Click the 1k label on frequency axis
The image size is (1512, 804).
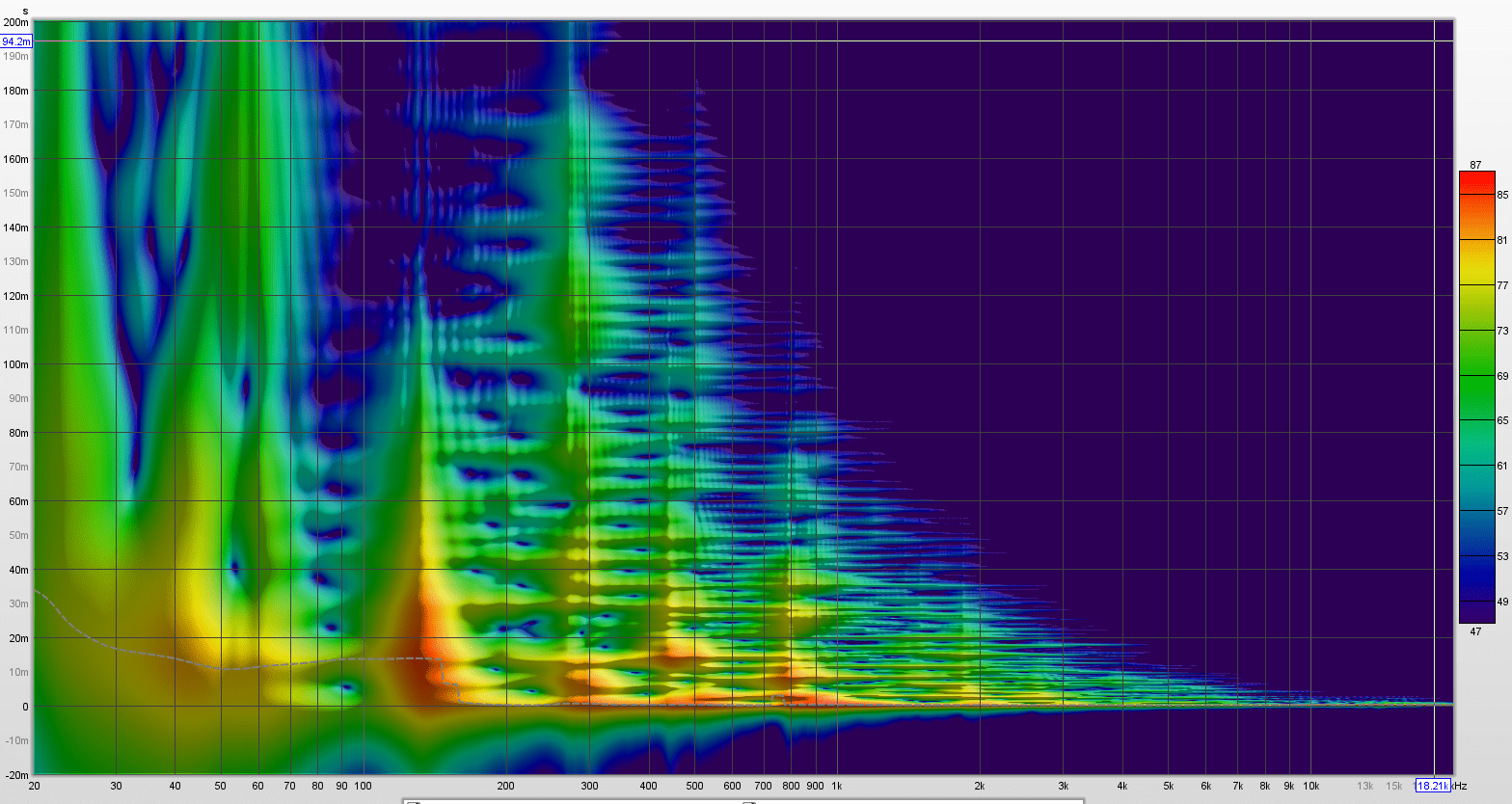coord(837,786)
